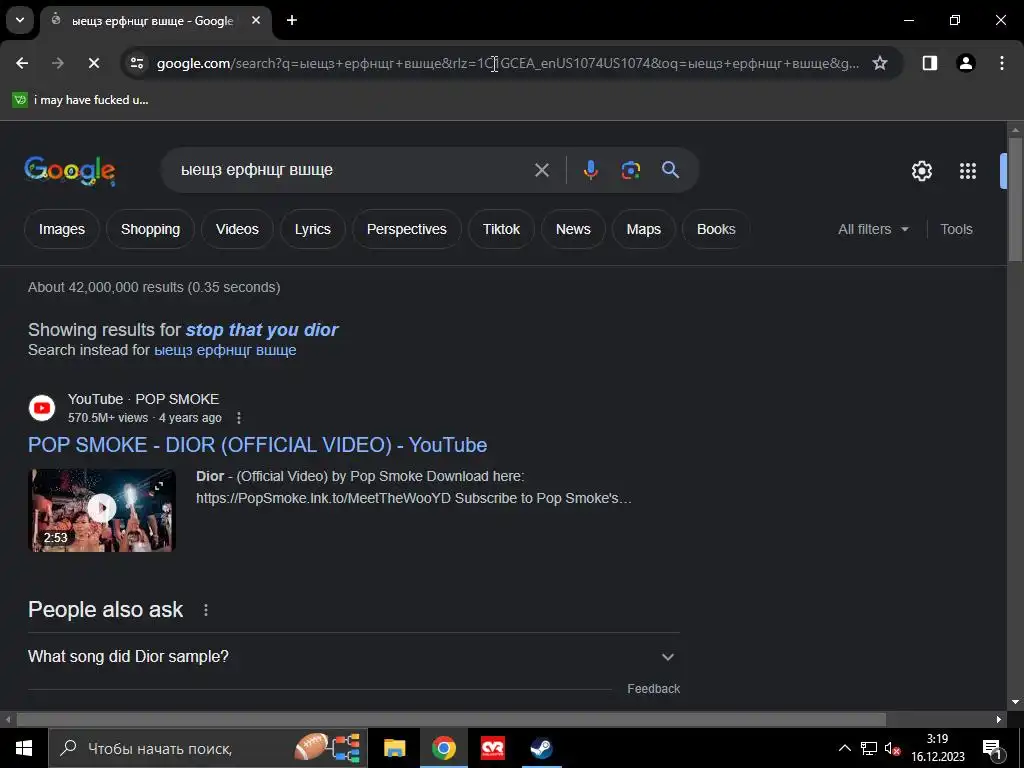
Task: Click the YouTube source icon
Action: tap(42, 408)
